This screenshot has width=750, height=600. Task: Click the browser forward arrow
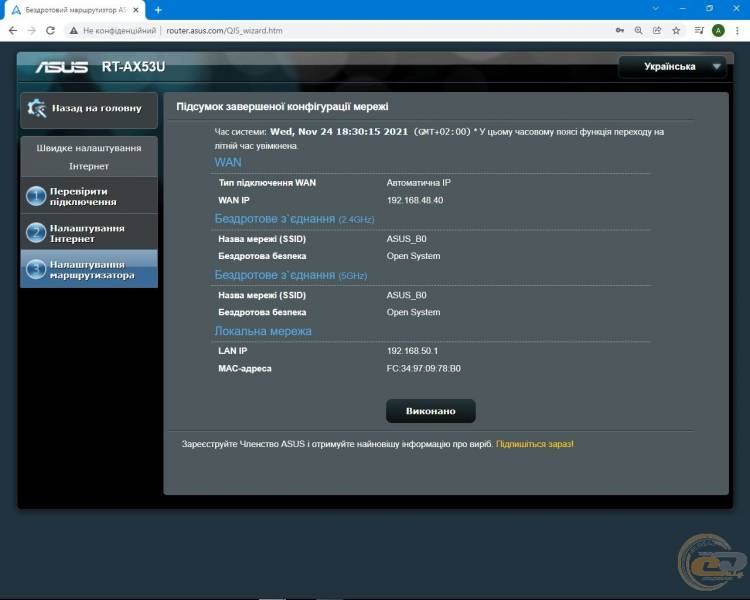(x=32, y=31)
